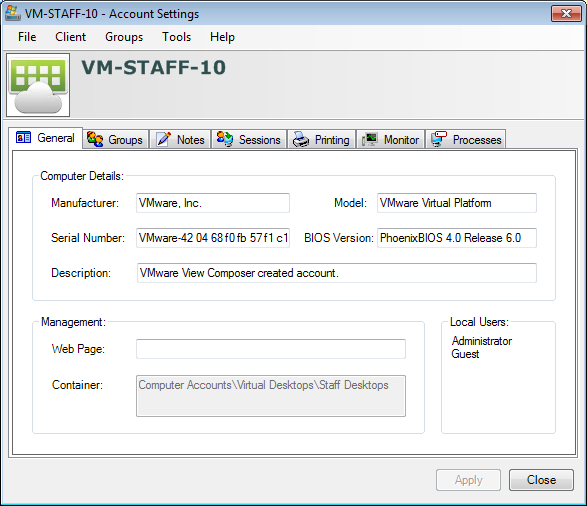587x506 pixels.
Task: Switch to the Notes tab
Action: (x=180, y=139)
